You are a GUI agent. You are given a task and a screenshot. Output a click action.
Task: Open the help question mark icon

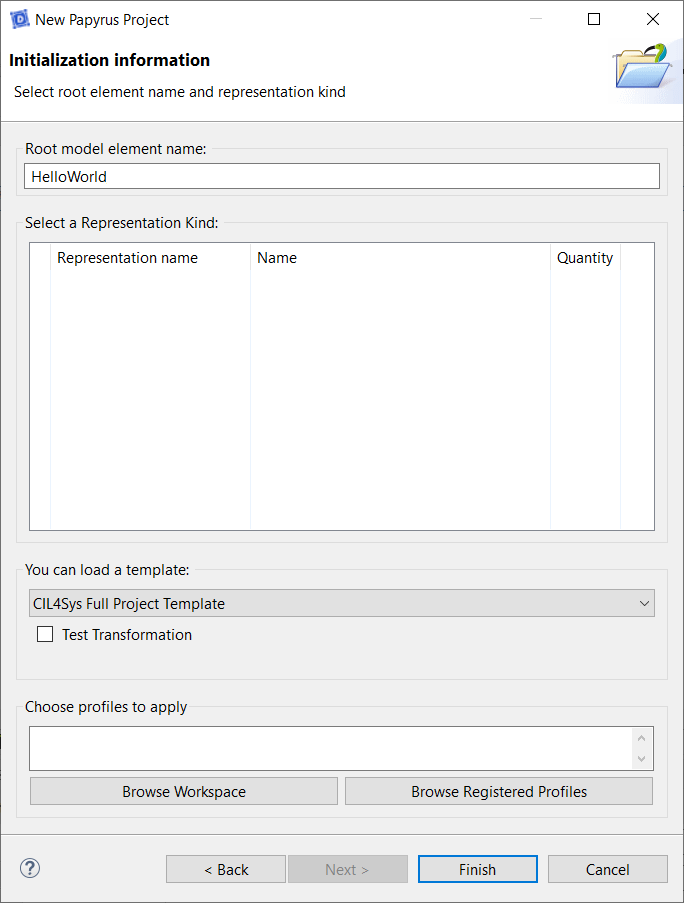pyautogui.click(x=30, y=868)
